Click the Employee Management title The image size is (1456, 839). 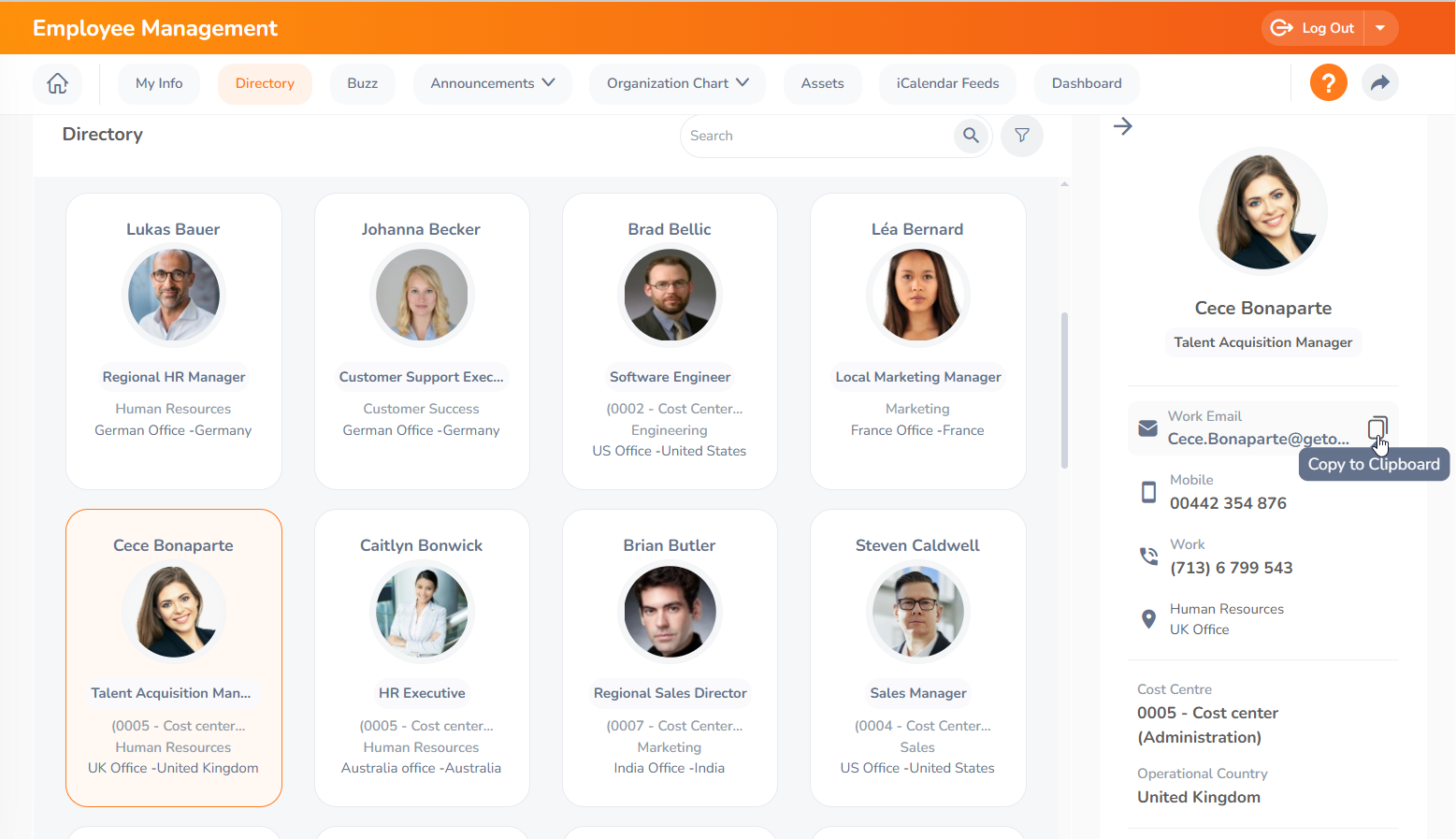click(x=155, y=28)
